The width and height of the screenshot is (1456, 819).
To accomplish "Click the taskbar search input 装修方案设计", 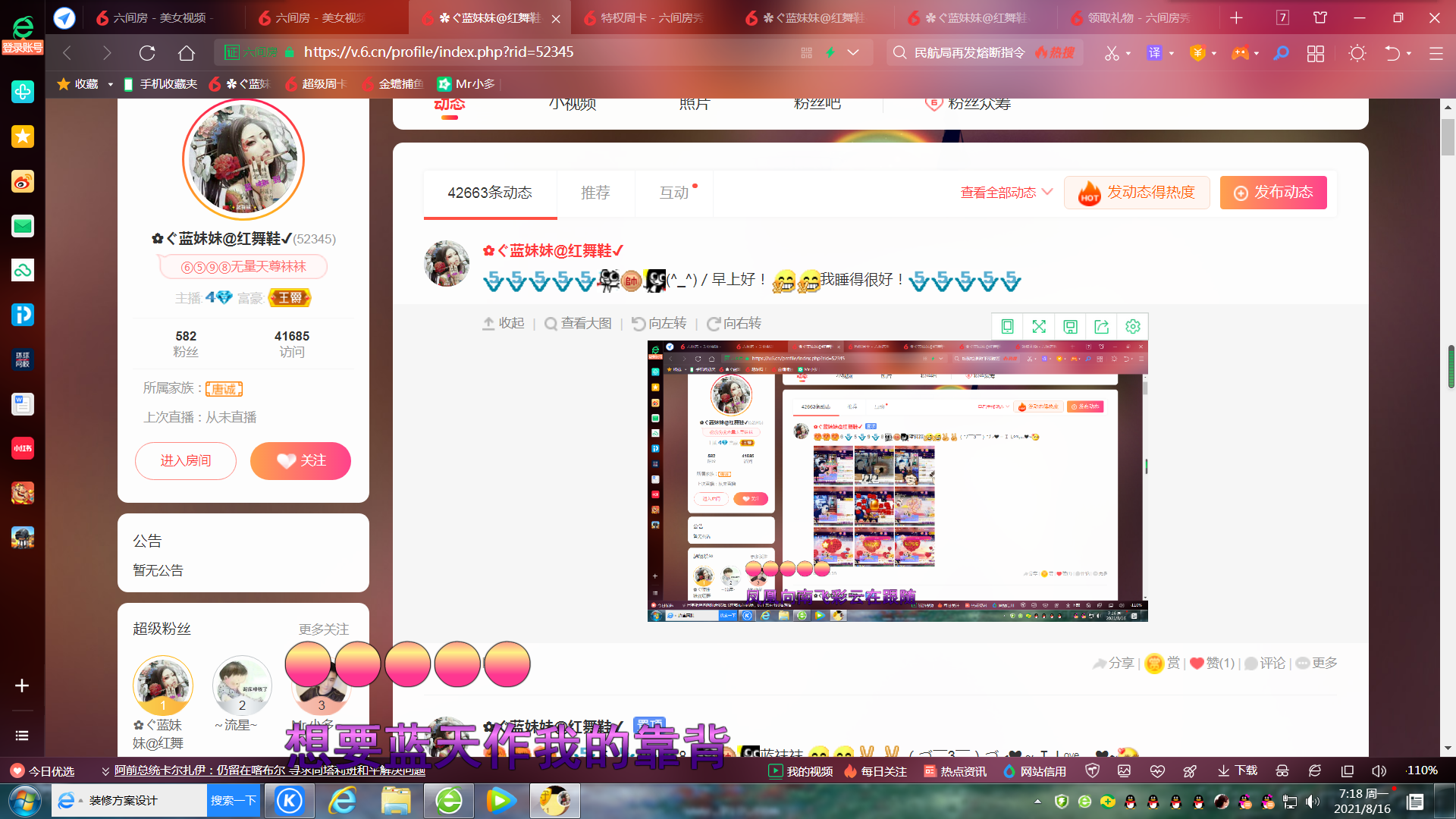I will [130, 801].
